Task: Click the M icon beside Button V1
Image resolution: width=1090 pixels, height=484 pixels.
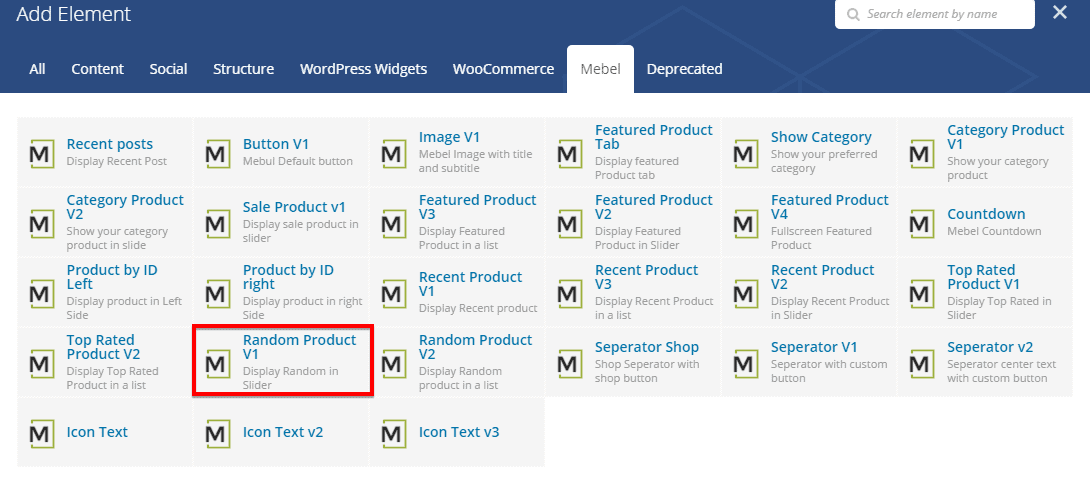Action: coord(218,153)
